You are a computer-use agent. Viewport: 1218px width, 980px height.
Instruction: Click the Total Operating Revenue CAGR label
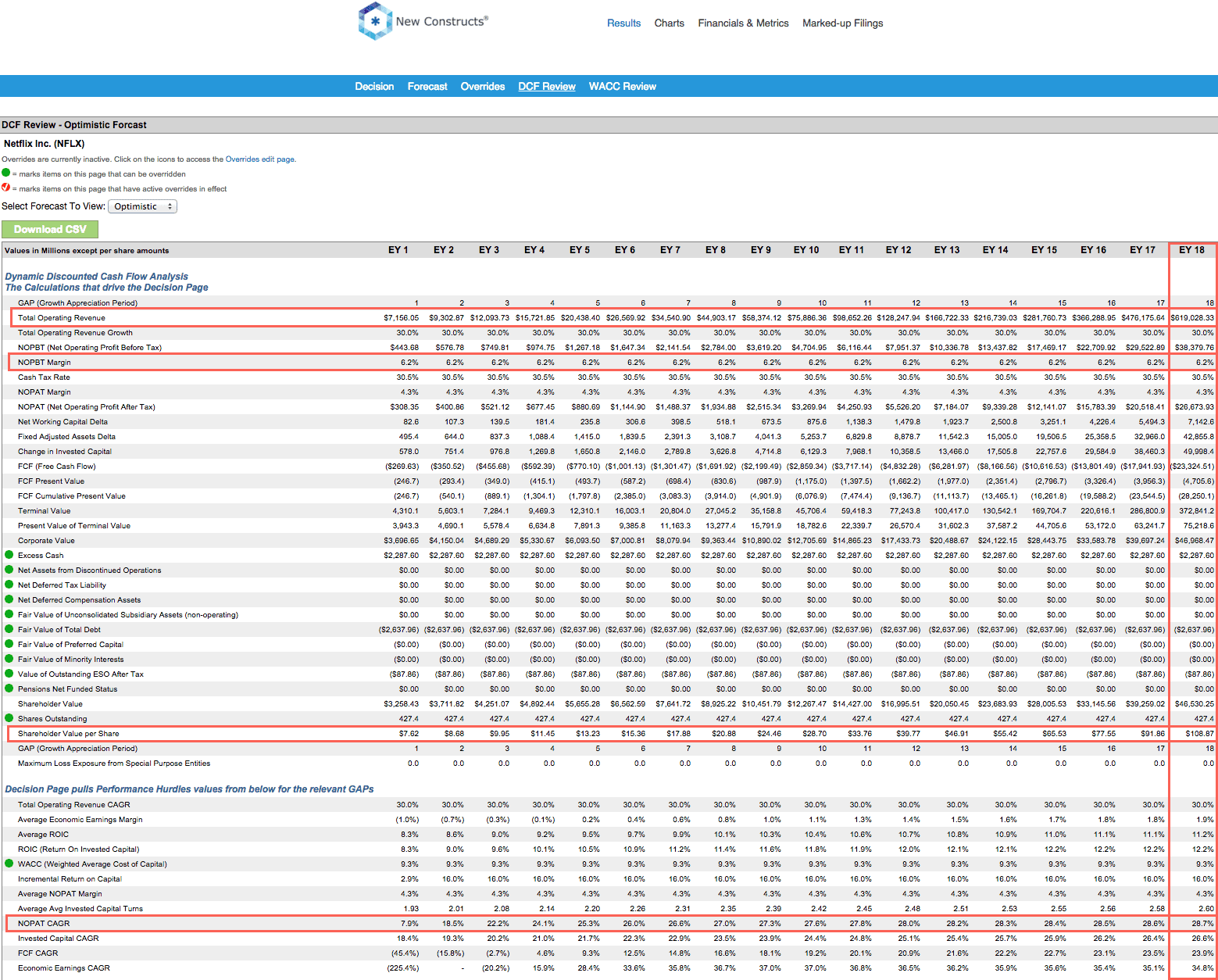click(x=74, y=805)
